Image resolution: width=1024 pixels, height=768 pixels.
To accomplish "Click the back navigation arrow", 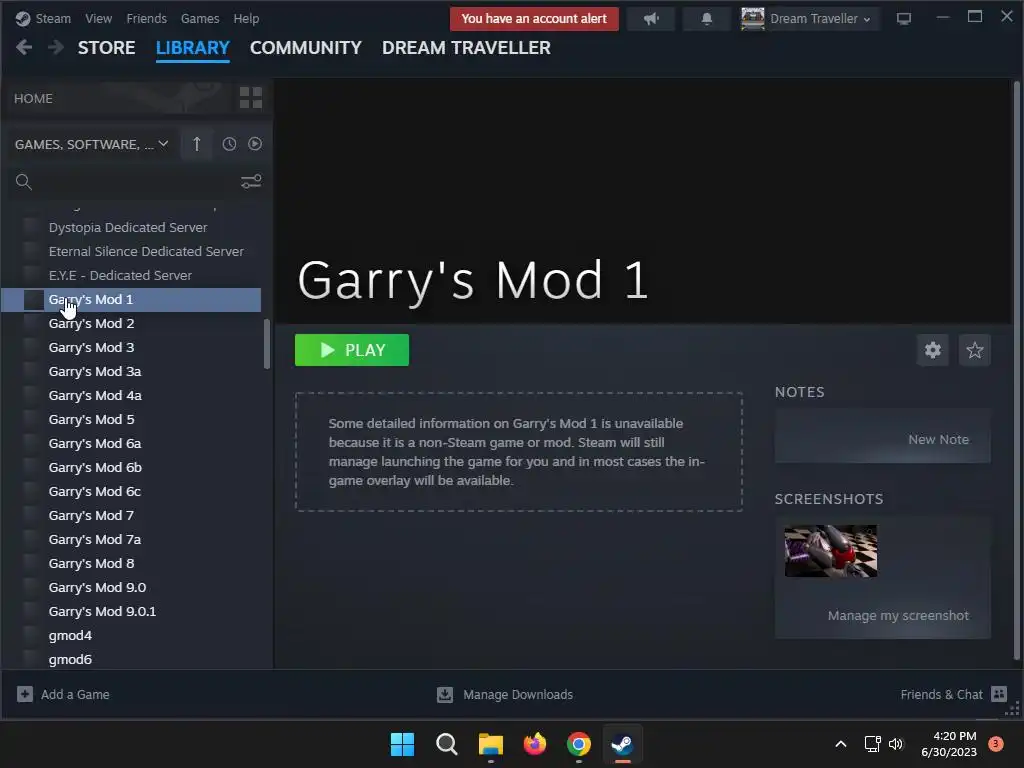I will coord(24,47).
